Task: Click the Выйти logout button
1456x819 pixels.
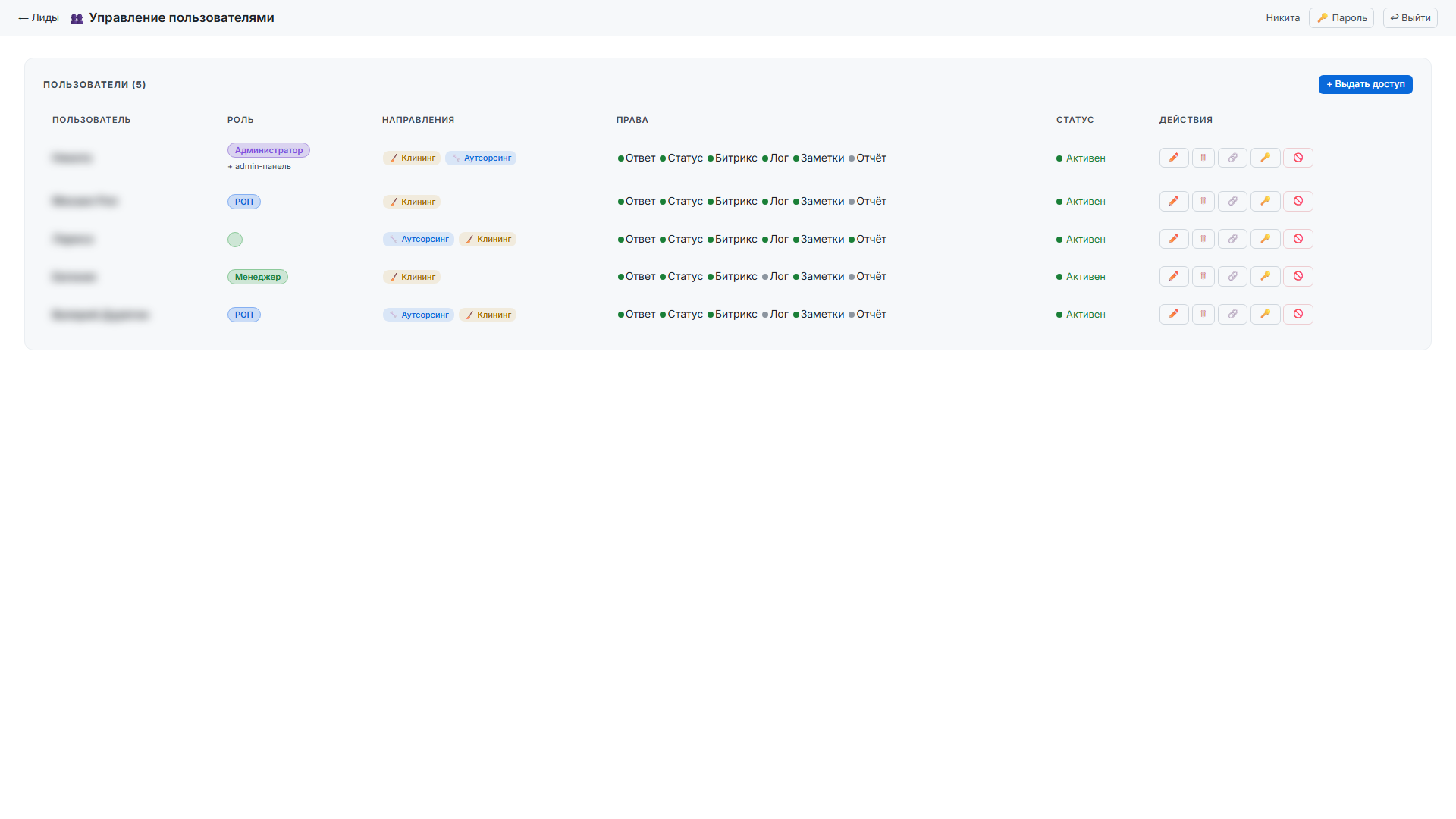Action: pyautogui.click(x=1410, y=17)
